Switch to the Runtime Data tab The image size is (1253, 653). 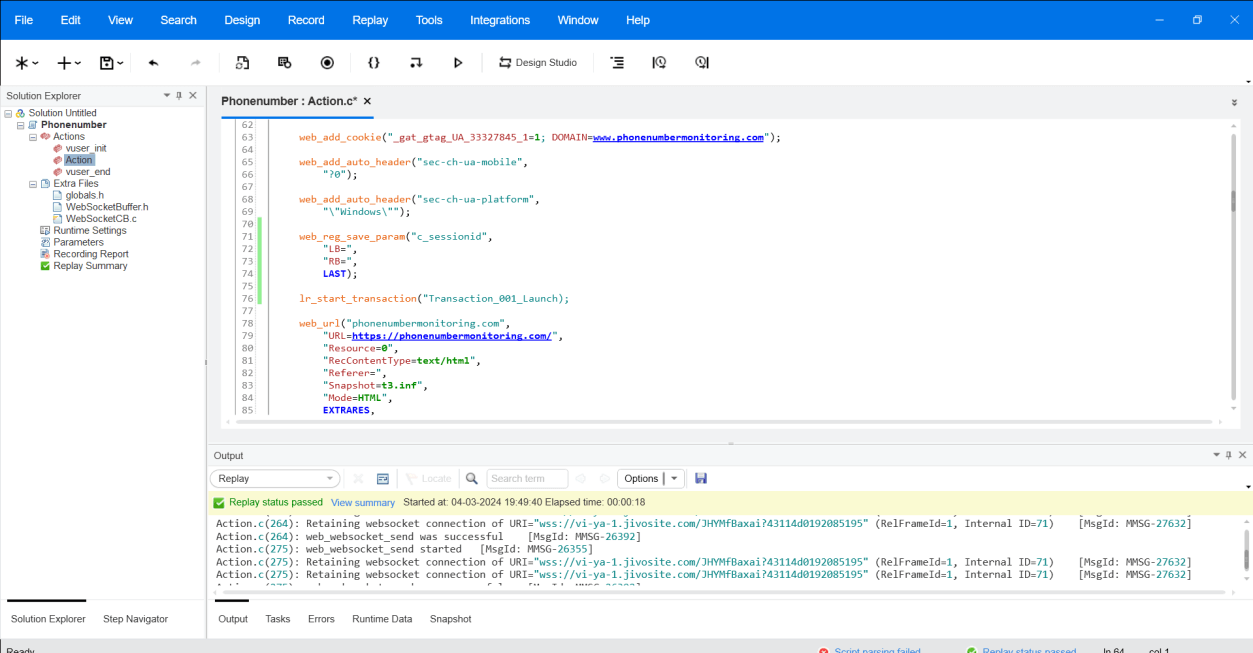[382, 619]
